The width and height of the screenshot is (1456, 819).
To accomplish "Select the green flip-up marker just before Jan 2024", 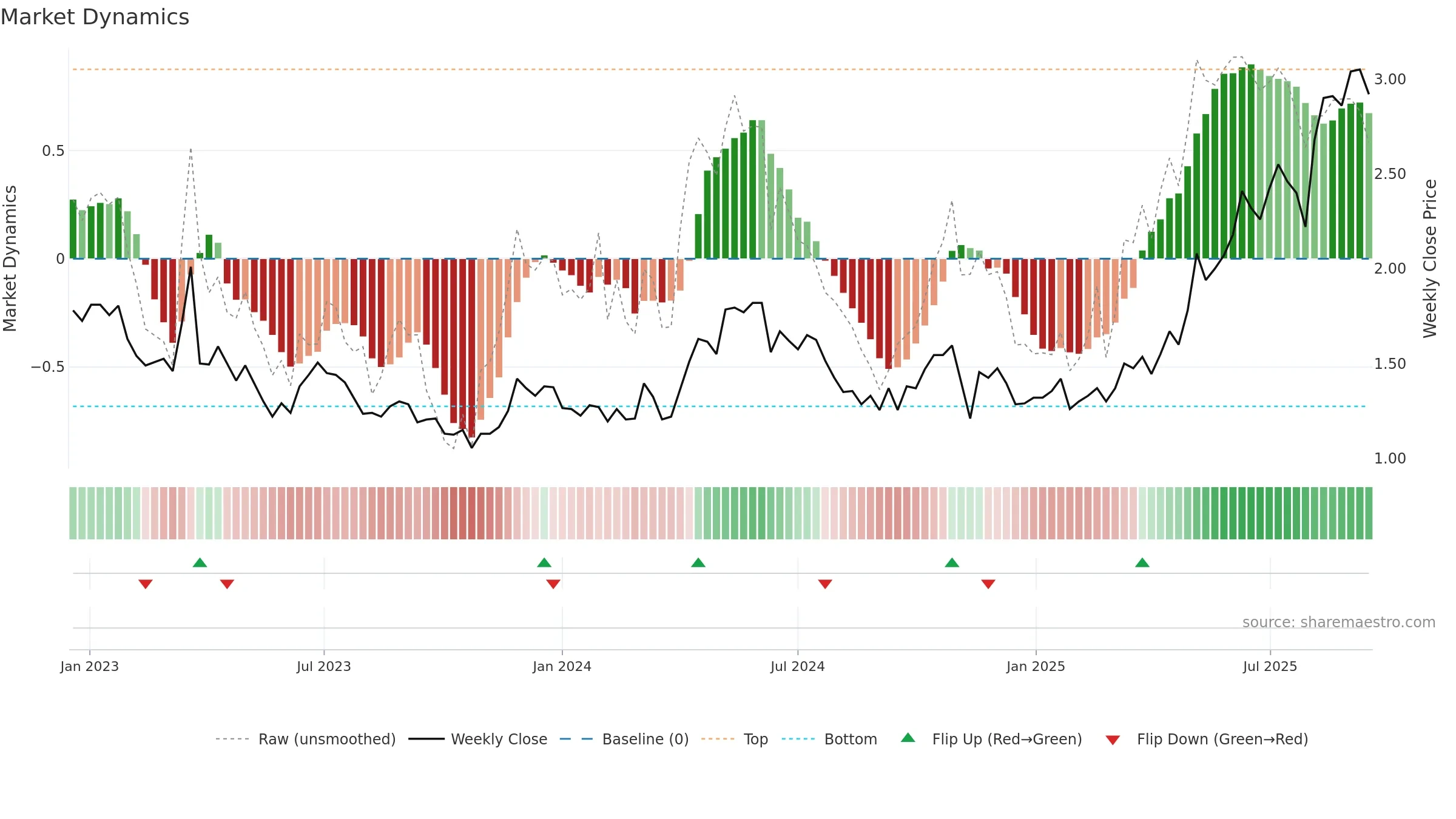I will click(544, 562).
